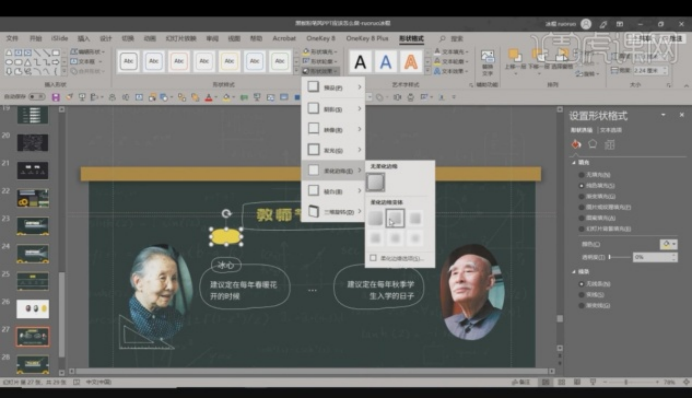Open the 形状填充 dropdown
This screenshot has width=692, height=398.
pos(320,52)
